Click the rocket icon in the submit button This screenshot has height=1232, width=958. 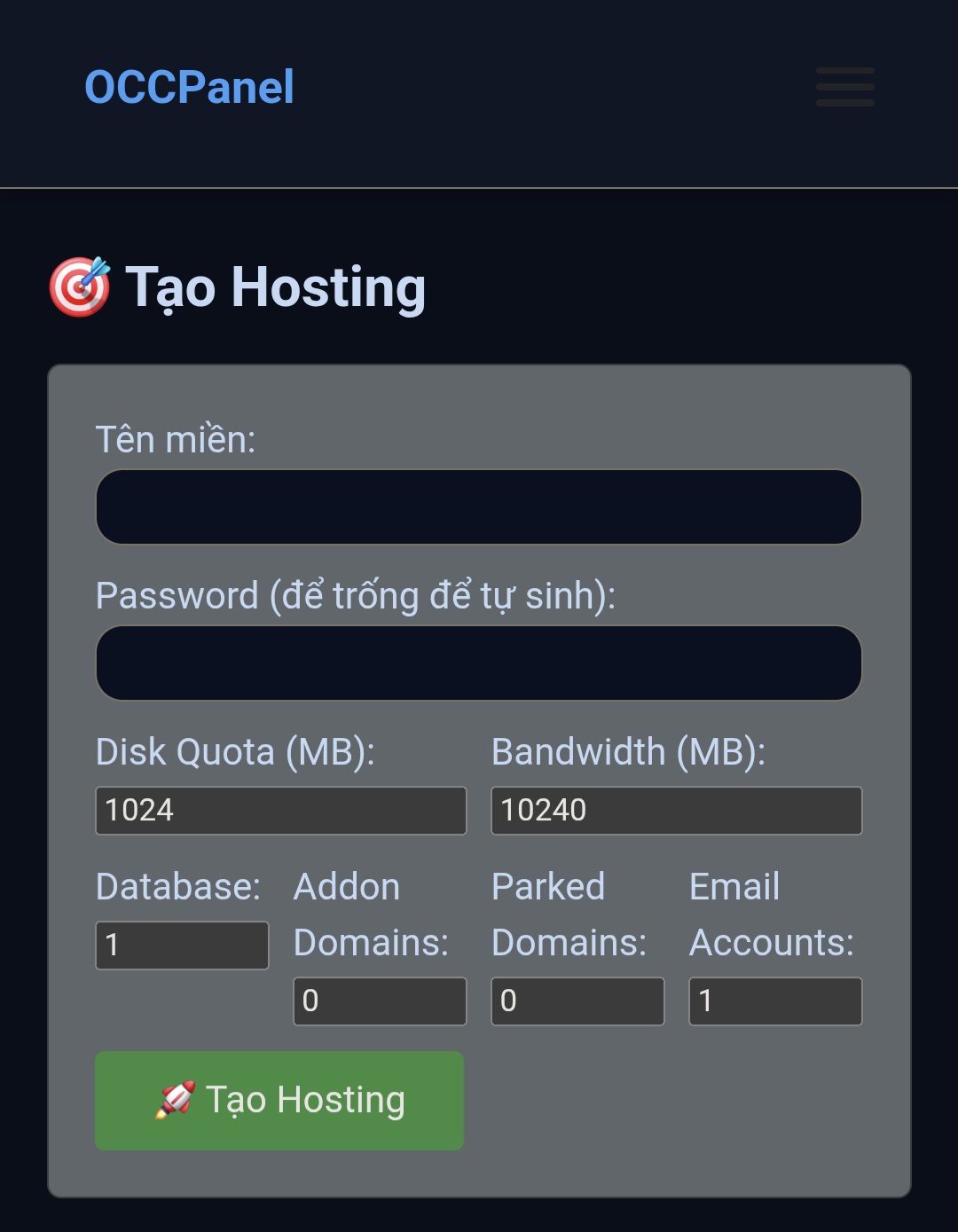[x=175, y=1100]
